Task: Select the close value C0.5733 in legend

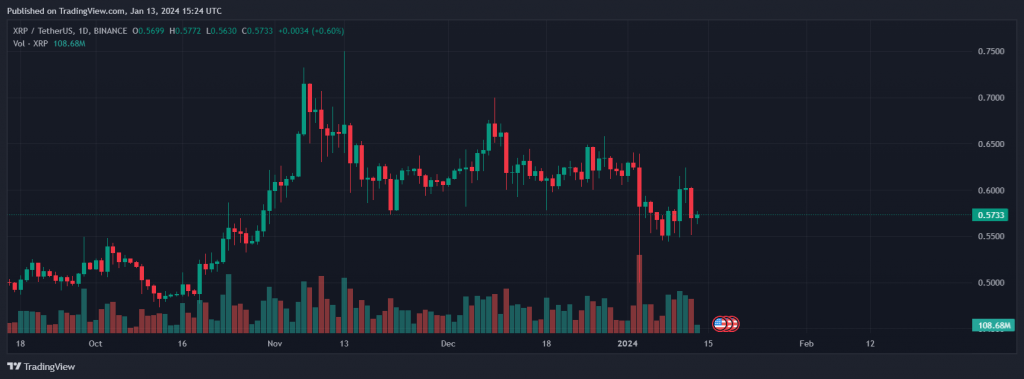Action: pos(258,31)
